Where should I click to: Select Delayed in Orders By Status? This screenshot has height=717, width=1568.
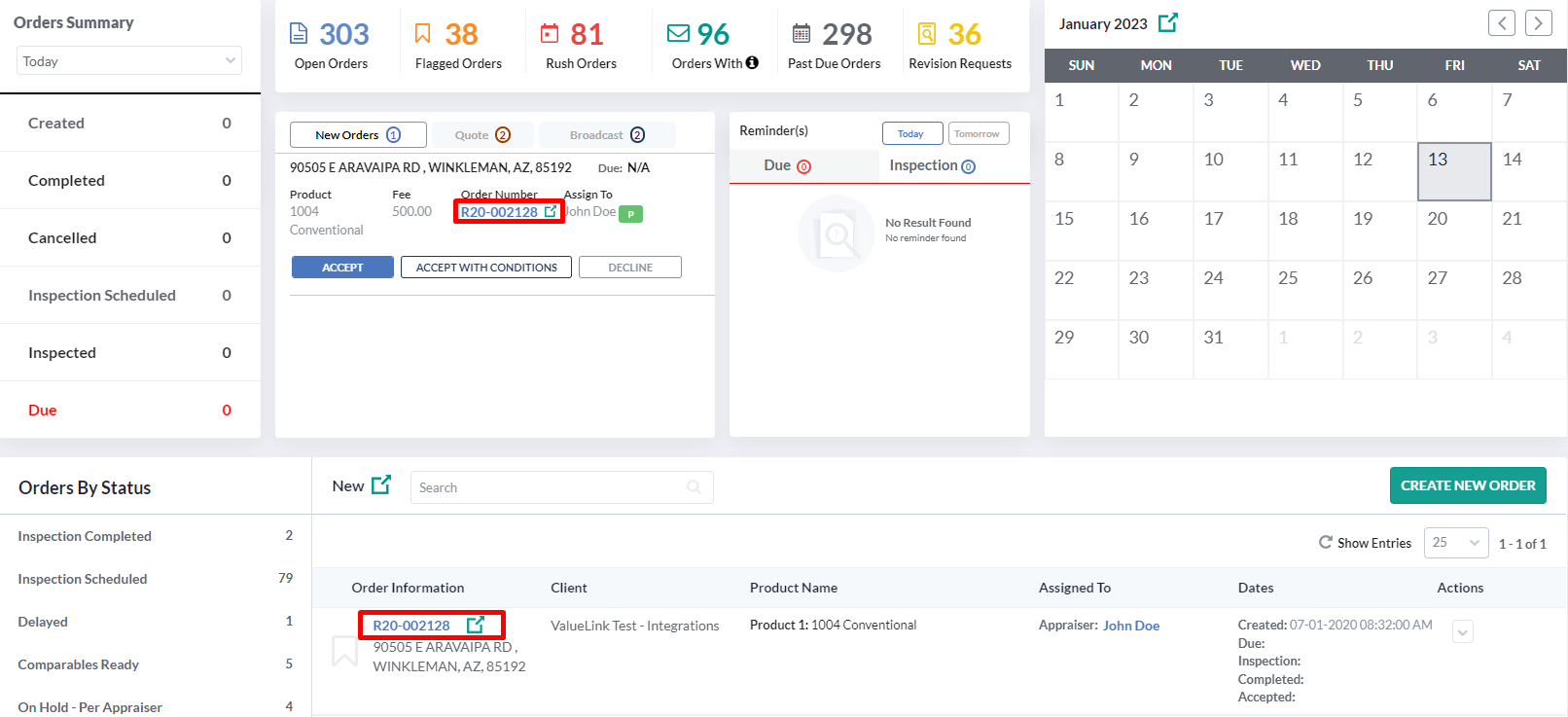coord(156,622)
